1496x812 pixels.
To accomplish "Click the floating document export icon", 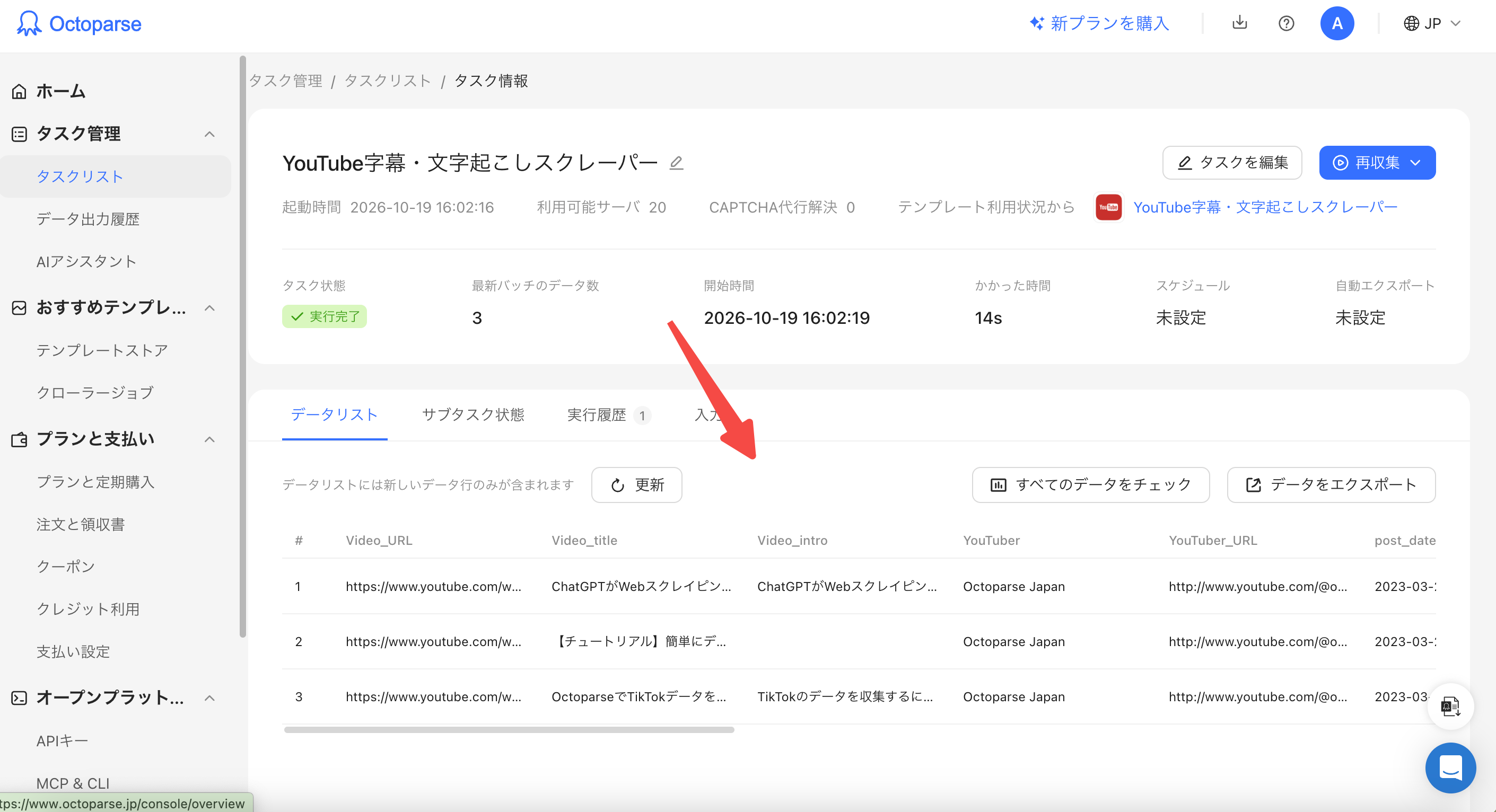I will pos(1450,706).
